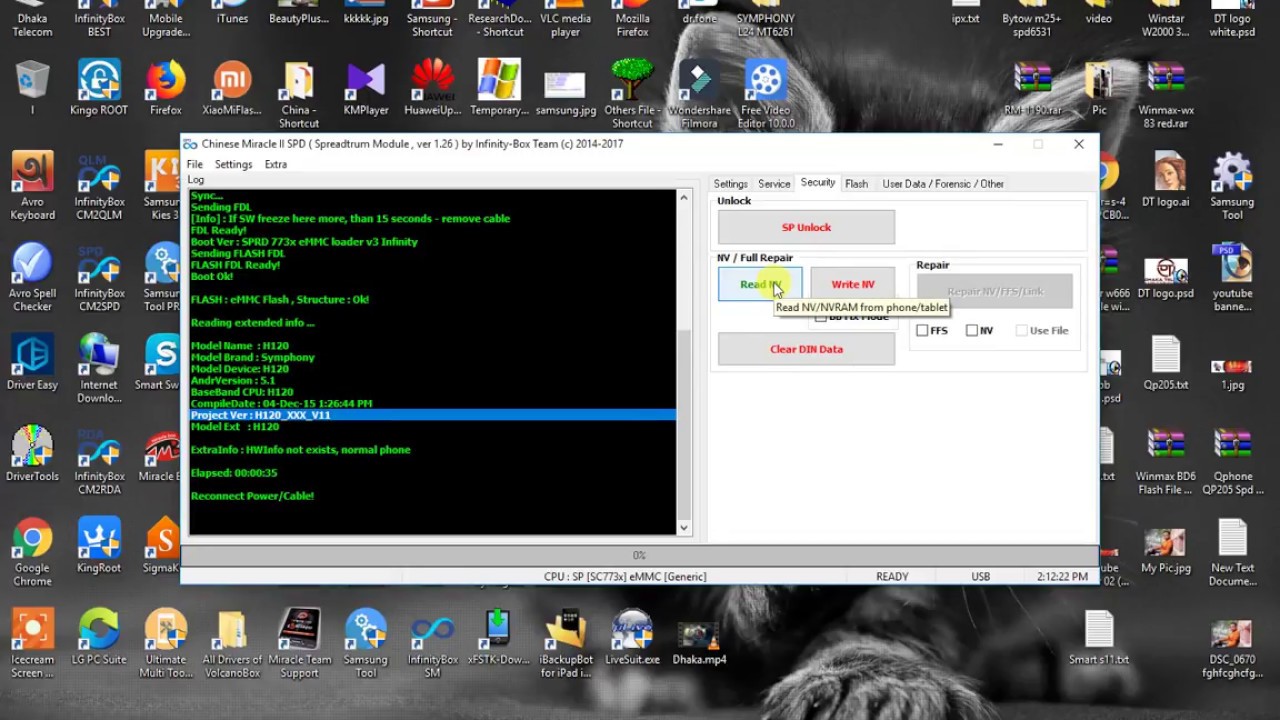Open the KingRoot desktop icon

99,546
